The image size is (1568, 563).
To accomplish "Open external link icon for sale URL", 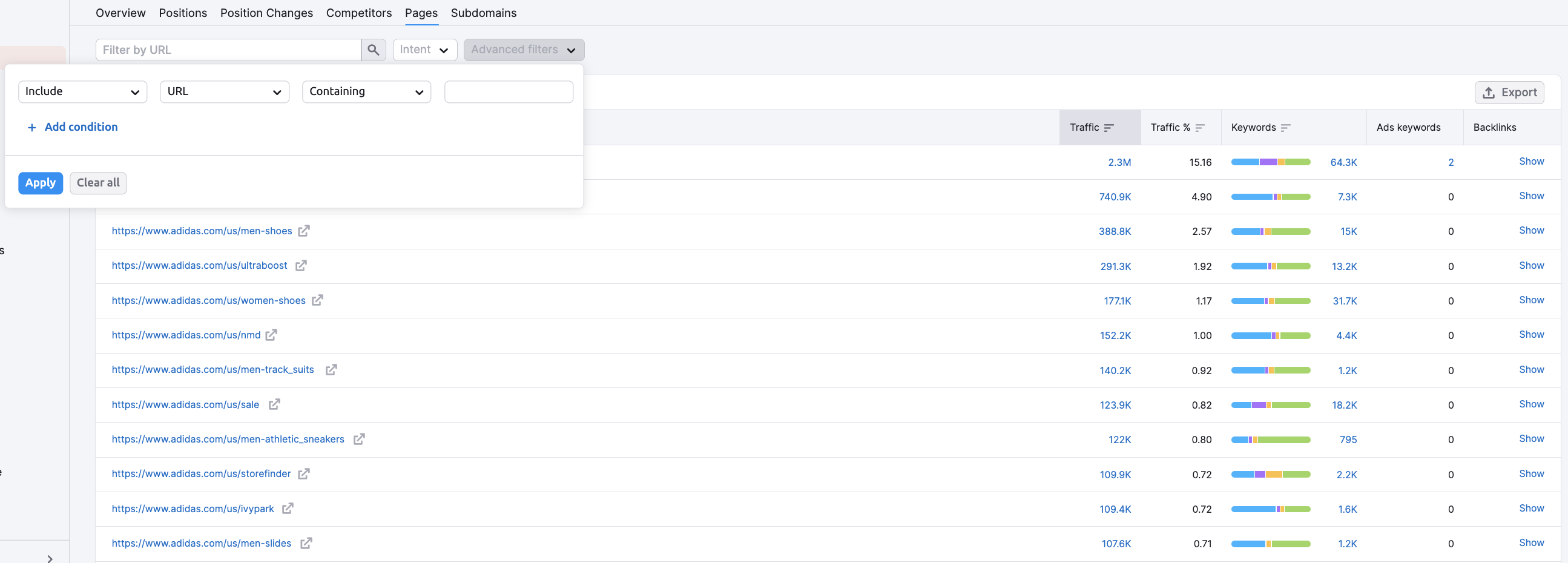I will [274, 404].
